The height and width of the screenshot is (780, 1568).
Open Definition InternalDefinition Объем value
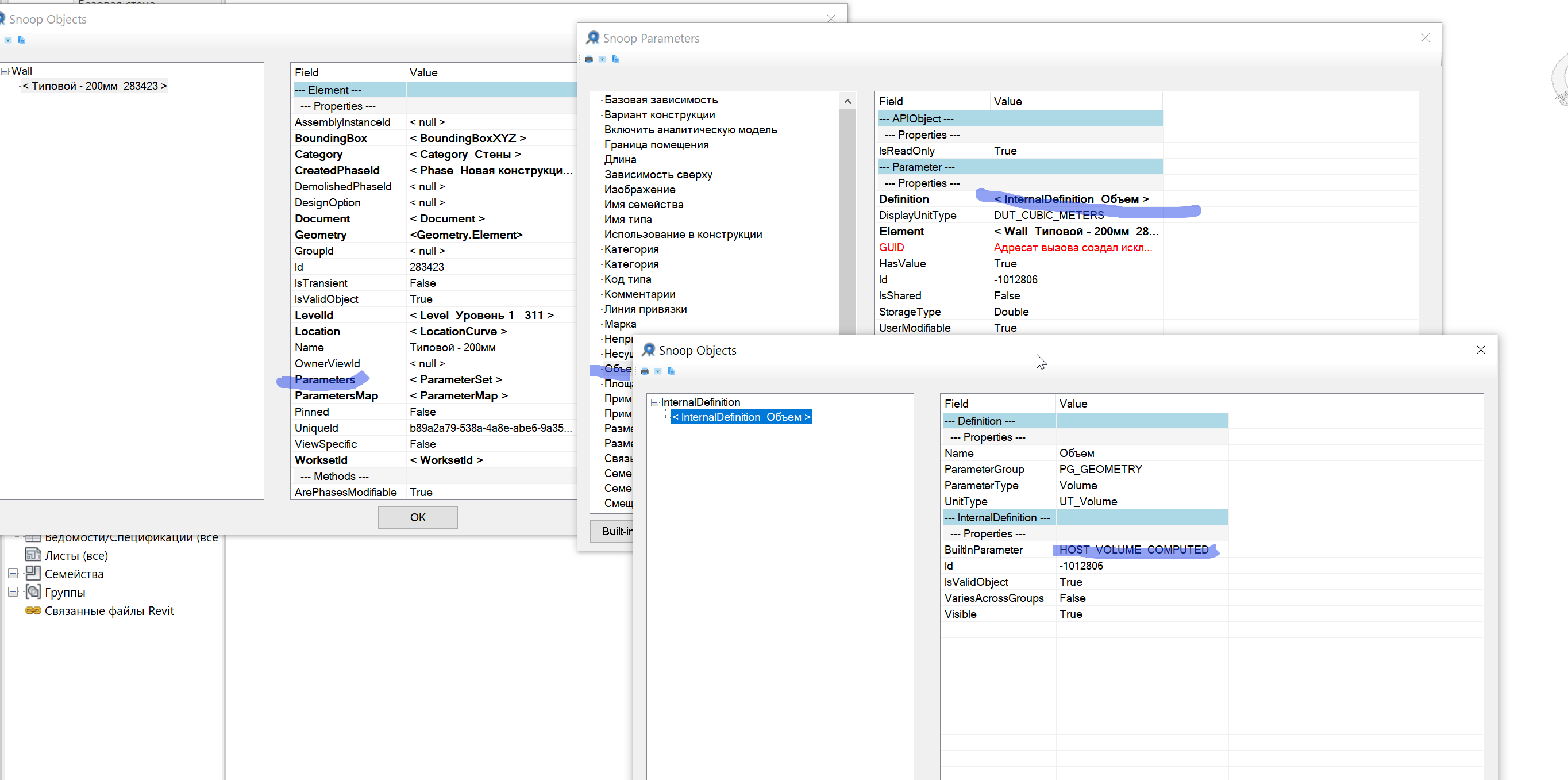pyautogui.click(x=1070, y=199)
